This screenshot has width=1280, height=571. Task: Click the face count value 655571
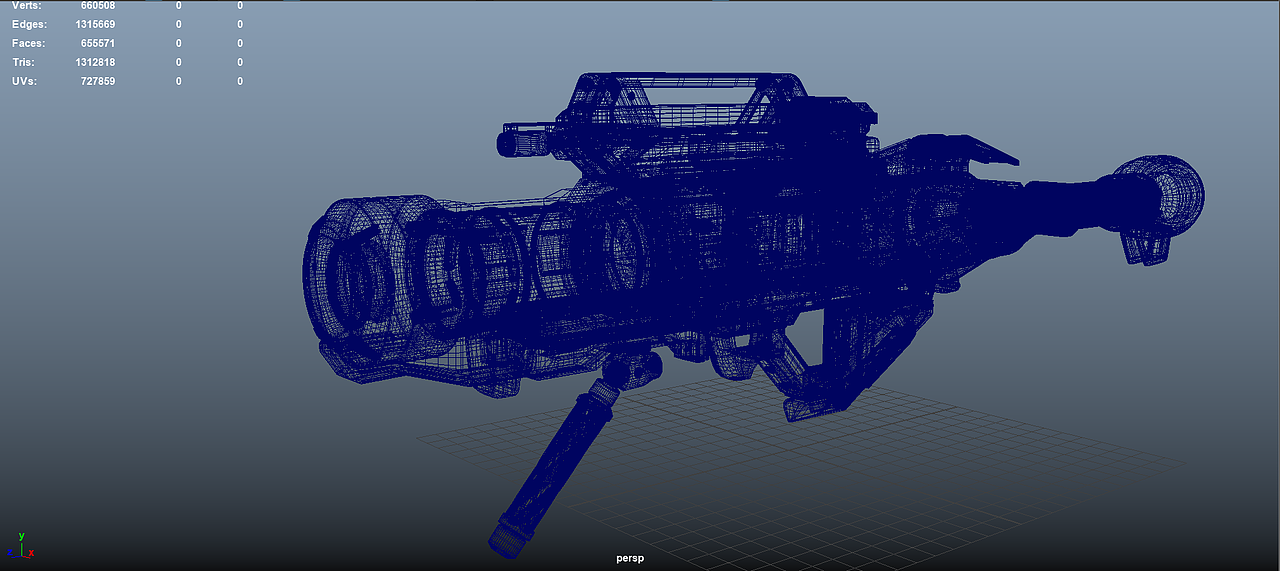[98, 43]
